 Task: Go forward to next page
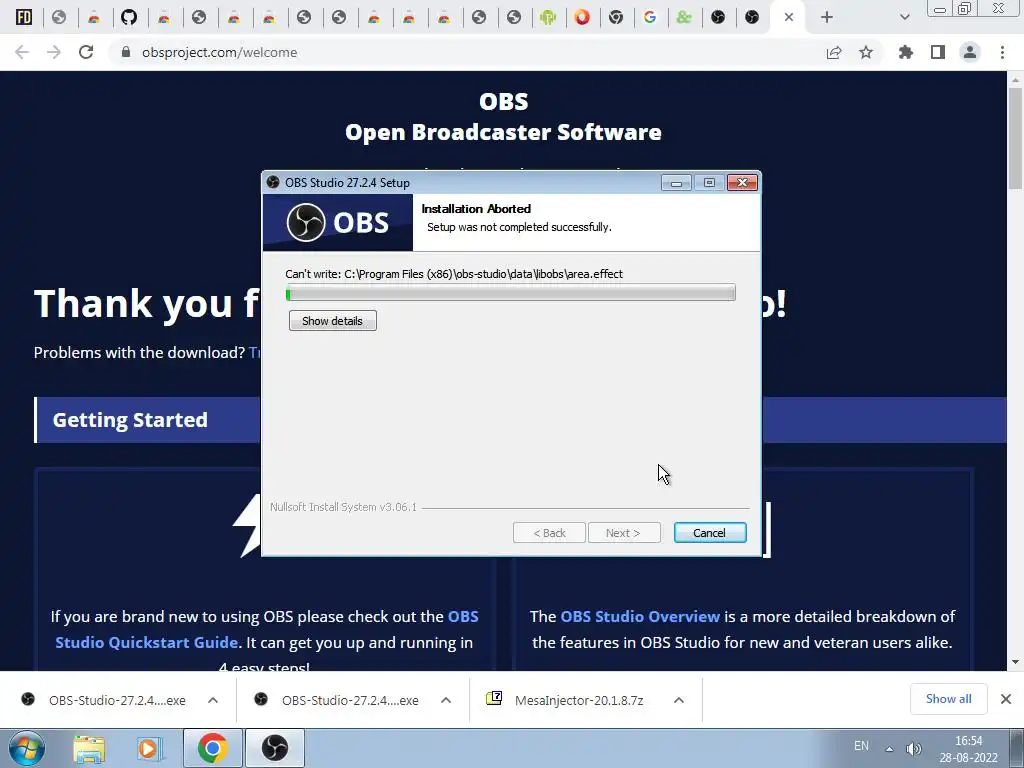pos(54,52)
